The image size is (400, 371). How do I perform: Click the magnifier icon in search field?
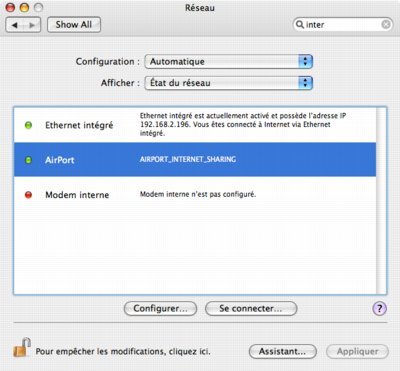300,24
